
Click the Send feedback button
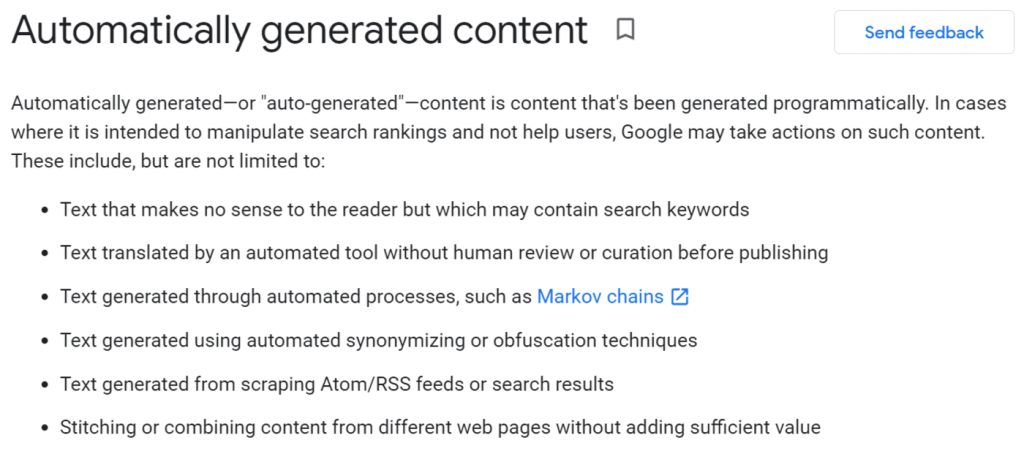click(923, 32)
